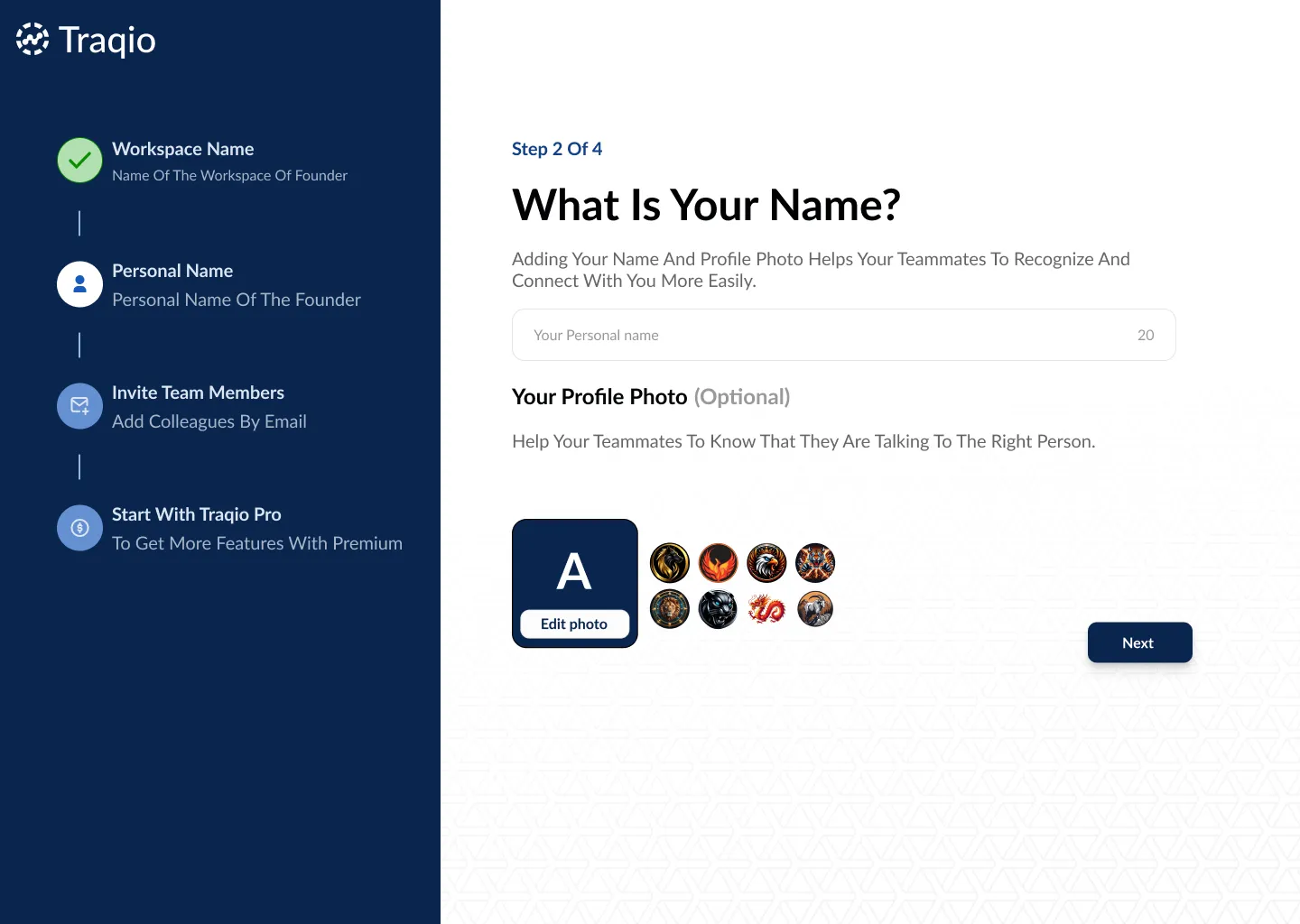Viewport: 1300px width, 924px height.
Task: Open the Start With Traqio Pro step
Action: (x=197, y=514)
